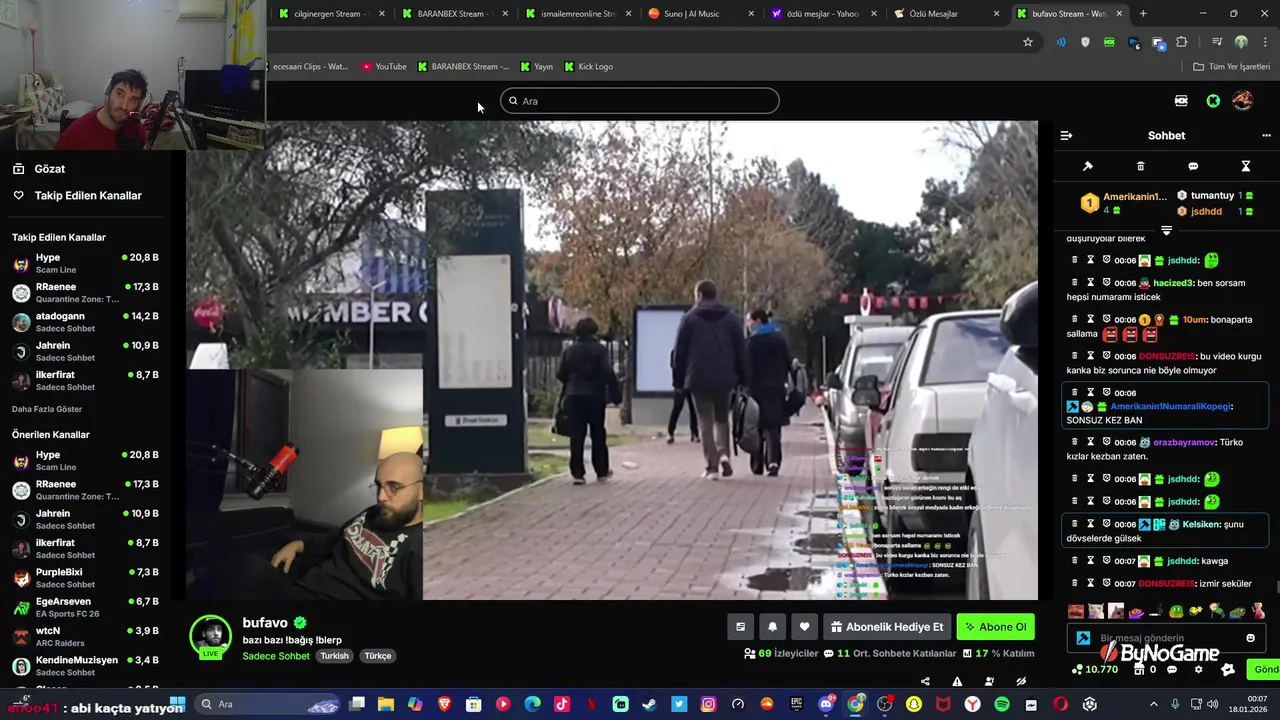Open Steam from the taskbar
The height and width of the screenshot is (720, 1280).
point(650,704)
